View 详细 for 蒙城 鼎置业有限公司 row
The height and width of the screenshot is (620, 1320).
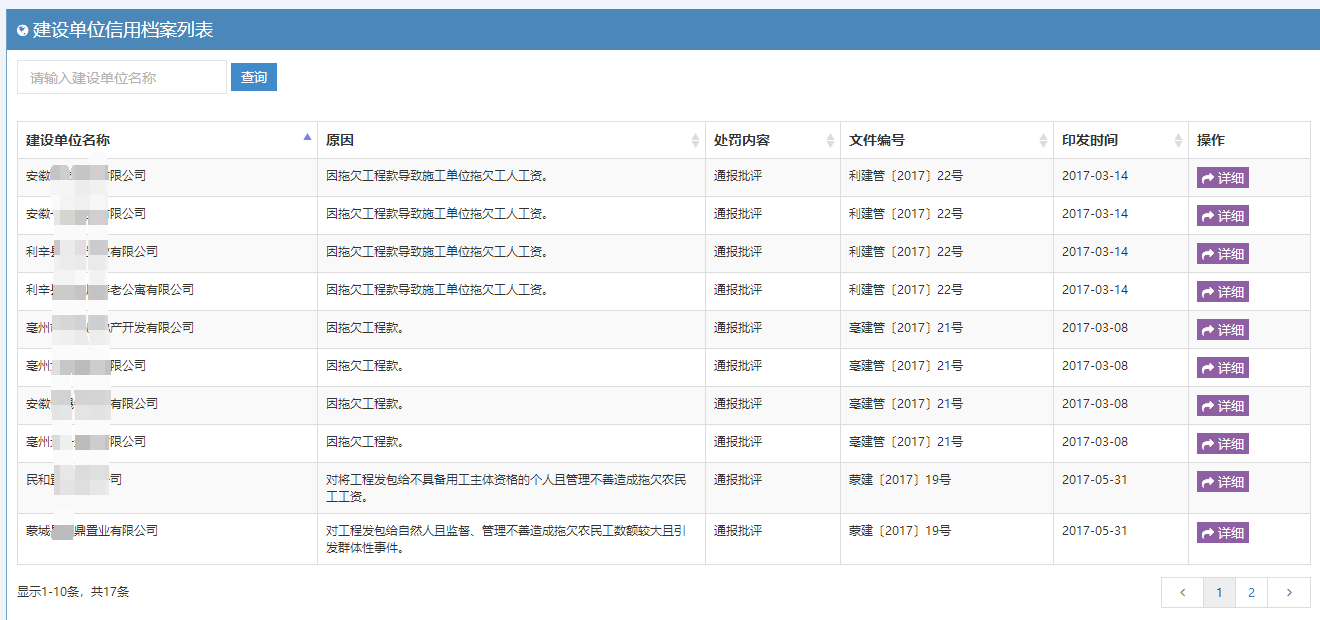pos(1223,533)
